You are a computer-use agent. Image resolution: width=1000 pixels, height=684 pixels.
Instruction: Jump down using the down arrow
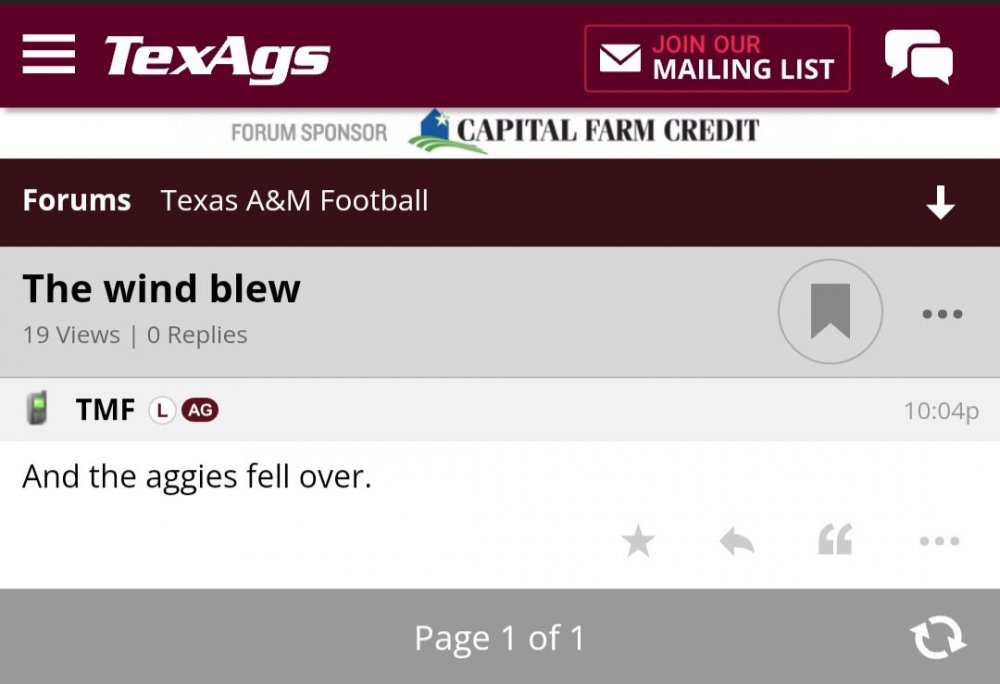coord(940,203)
